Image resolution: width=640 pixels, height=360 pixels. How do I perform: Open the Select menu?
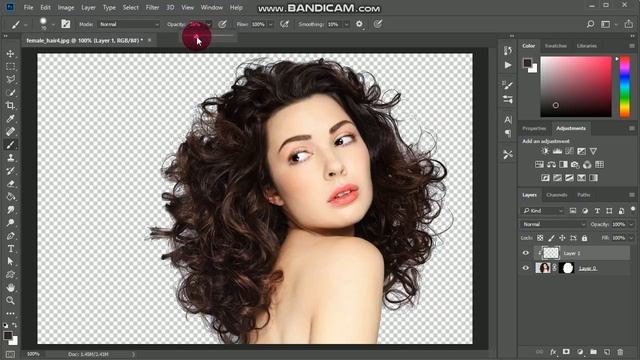[131, 7]
